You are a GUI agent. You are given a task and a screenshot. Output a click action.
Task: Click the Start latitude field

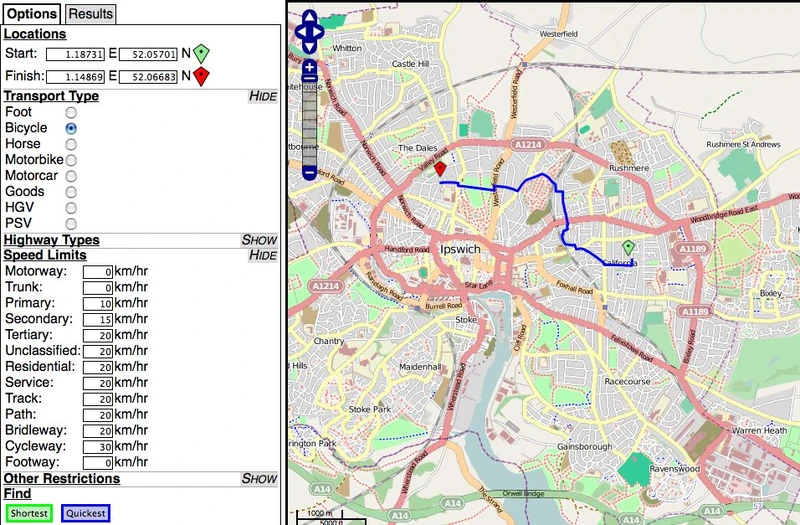(x=148, y=54)
